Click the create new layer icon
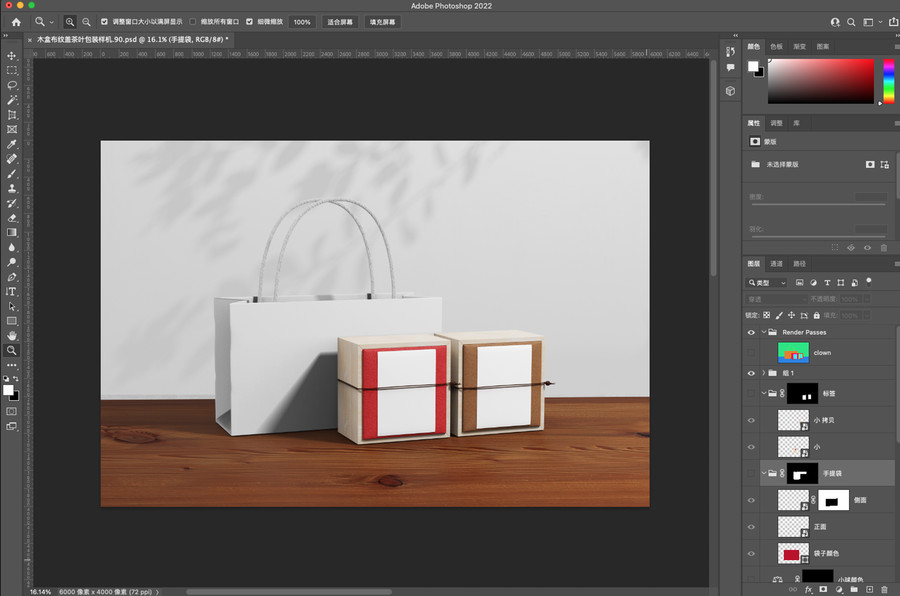This screenshot has height=596, width=900. 869,590
